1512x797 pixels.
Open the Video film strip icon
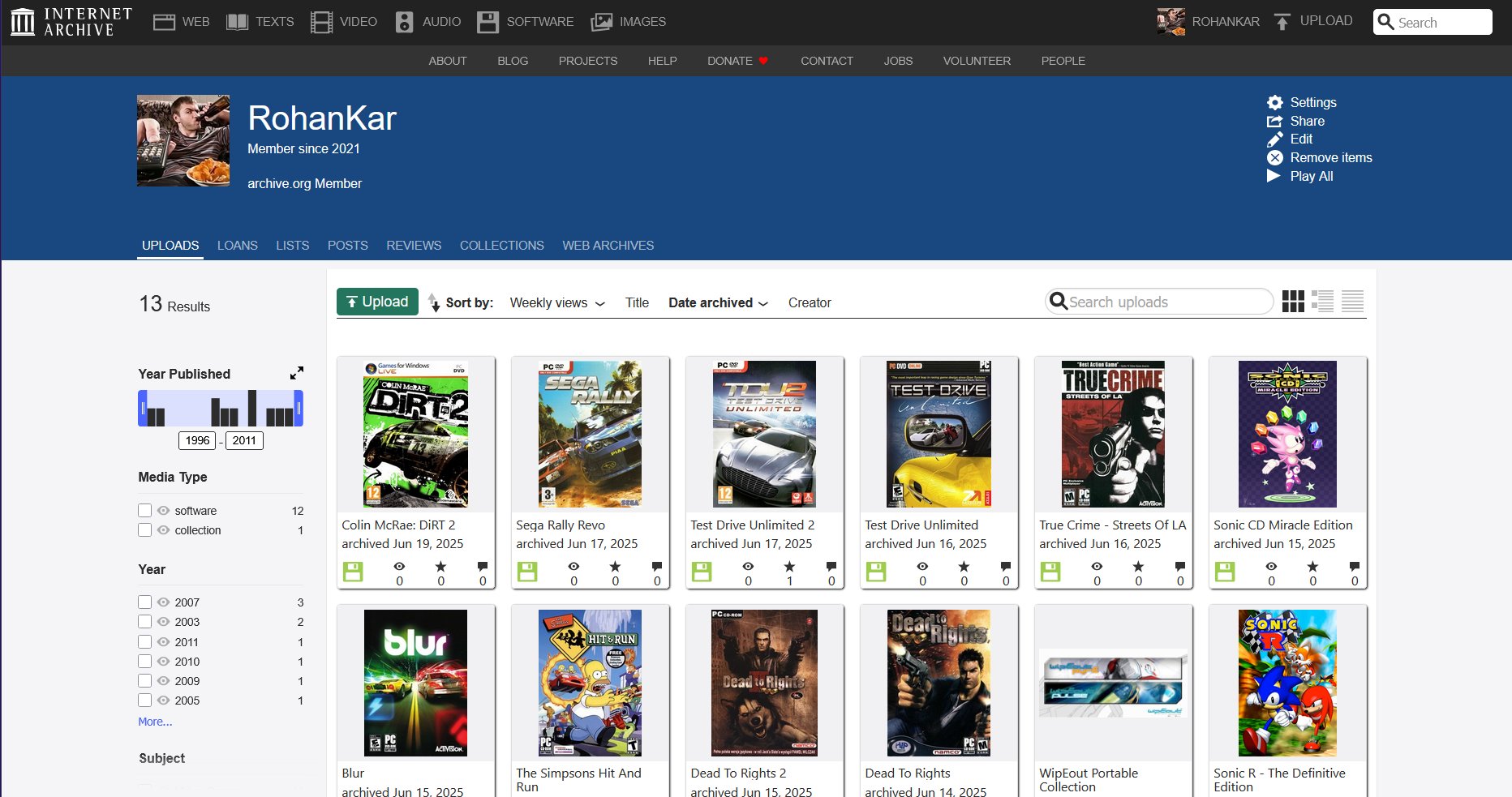(321, 22)
